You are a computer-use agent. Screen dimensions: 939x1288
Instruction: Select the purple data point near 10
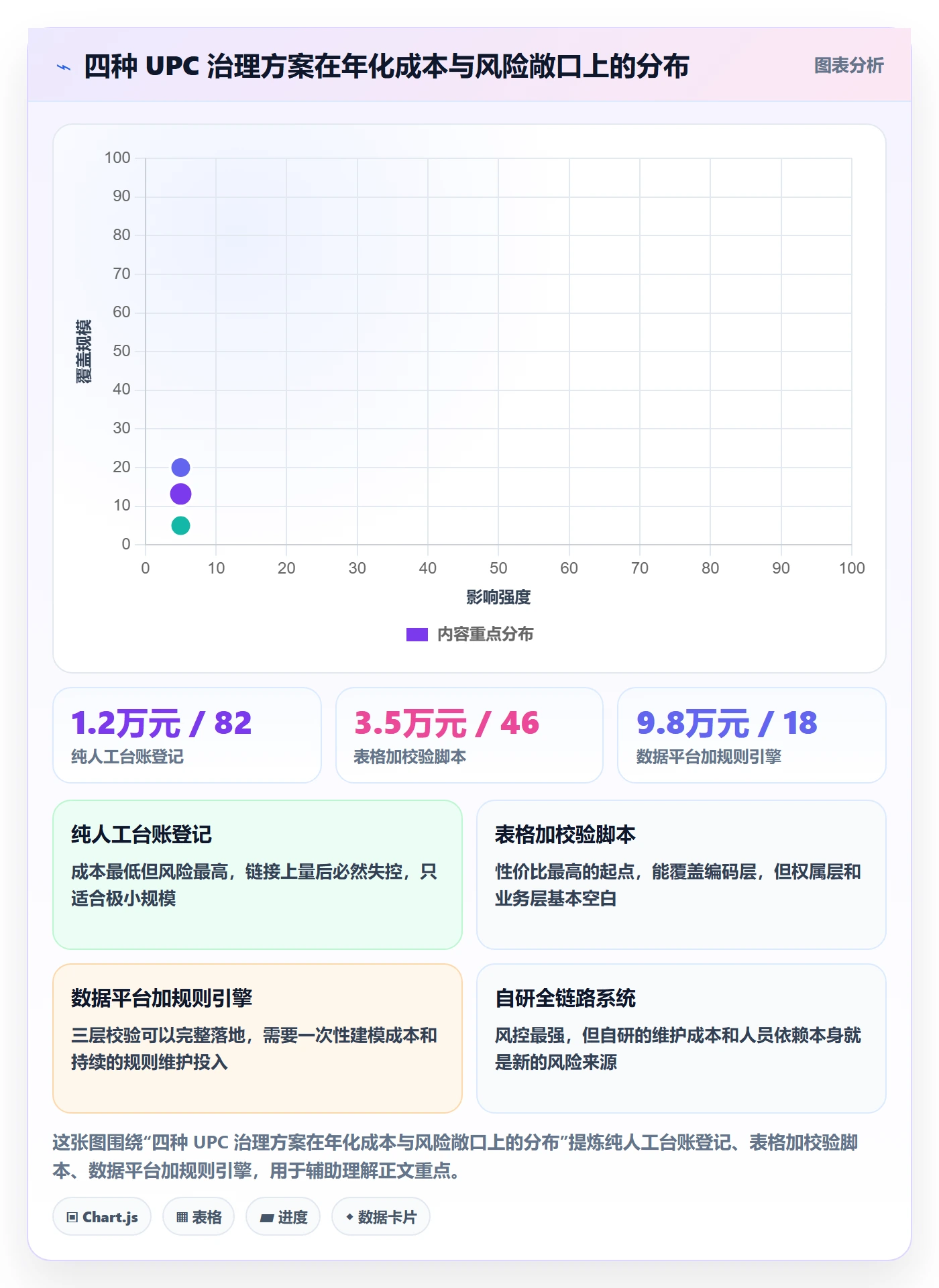[x=180, y=494]
